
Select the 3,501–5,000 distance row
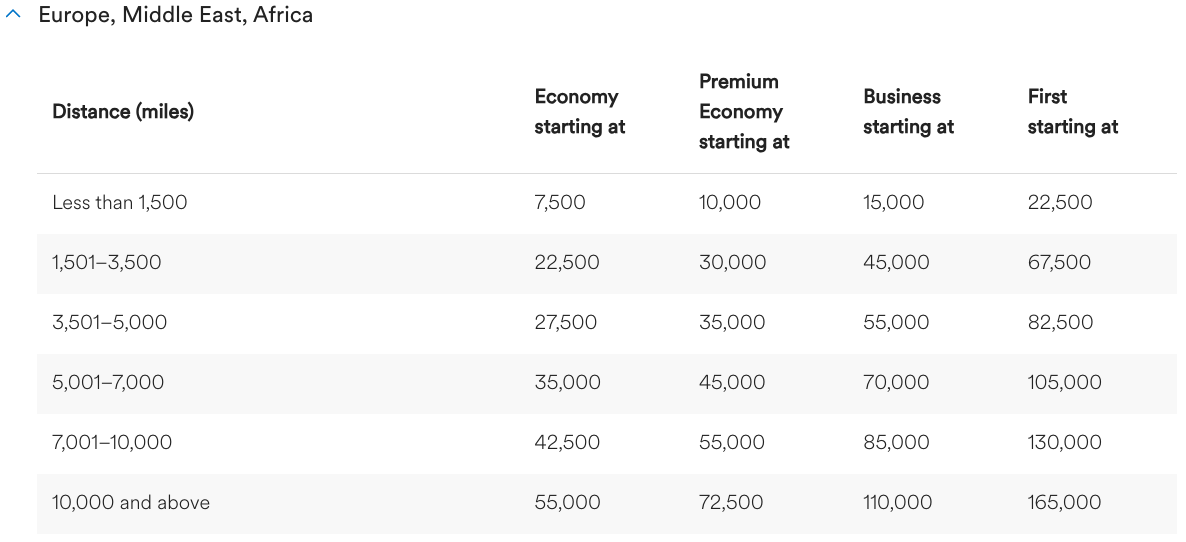[x=110, y=323]
